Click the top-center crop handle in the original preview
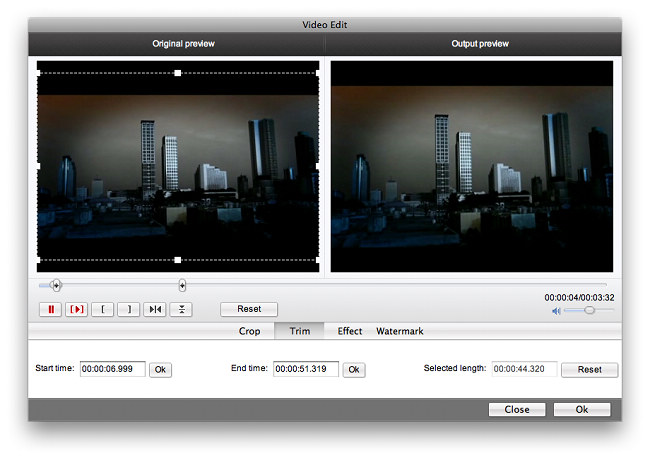This screenshot has width=650, height=460. click(177, 73)
